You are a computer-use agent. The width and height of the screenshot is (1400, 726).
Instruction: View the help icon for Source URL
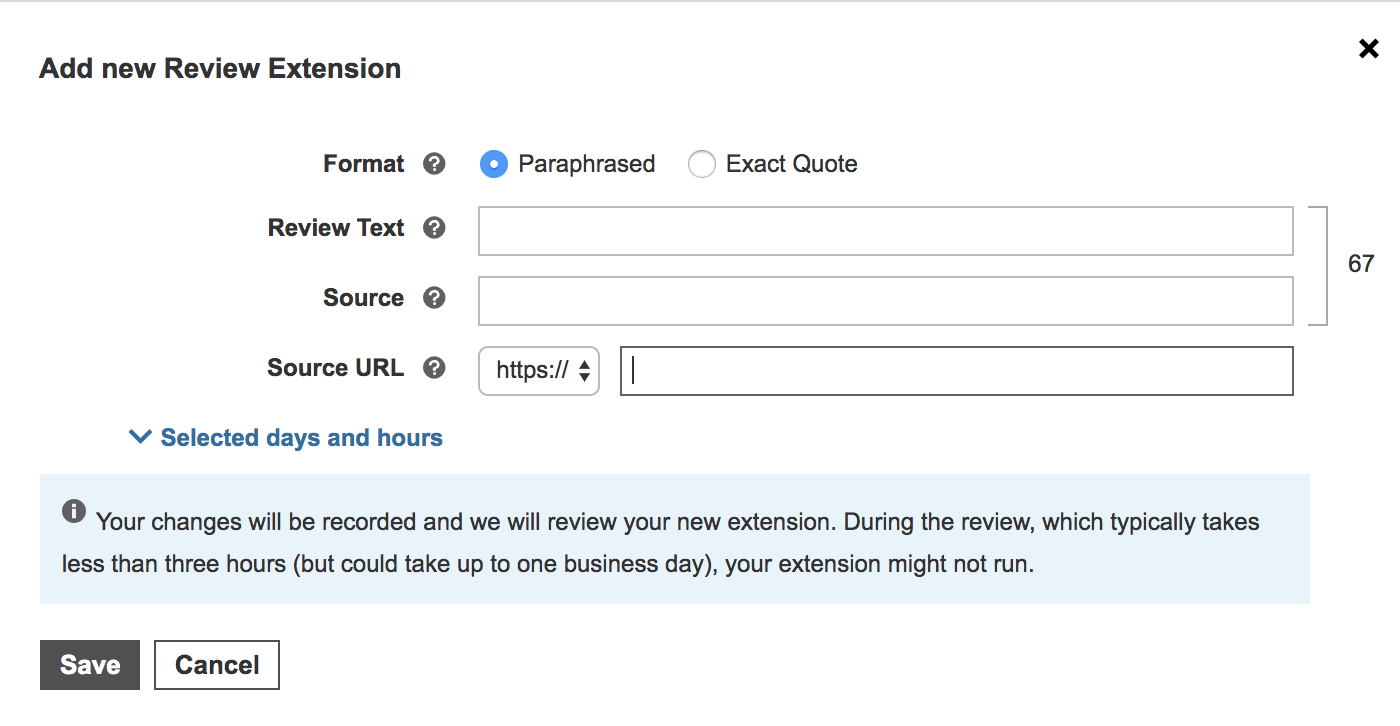point(434,368)
